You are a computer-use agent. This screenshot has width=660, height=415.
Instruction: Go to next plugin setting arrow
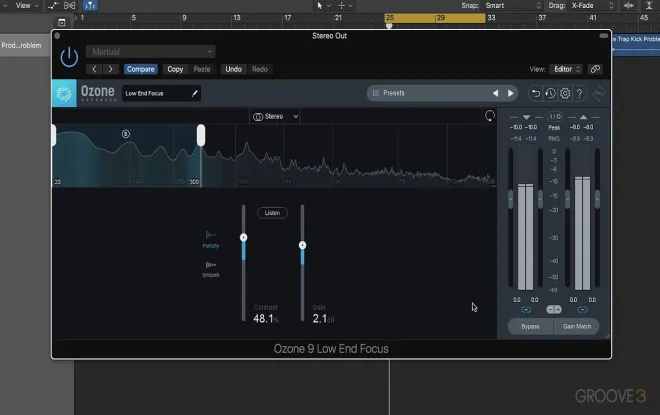click(110, 69)
